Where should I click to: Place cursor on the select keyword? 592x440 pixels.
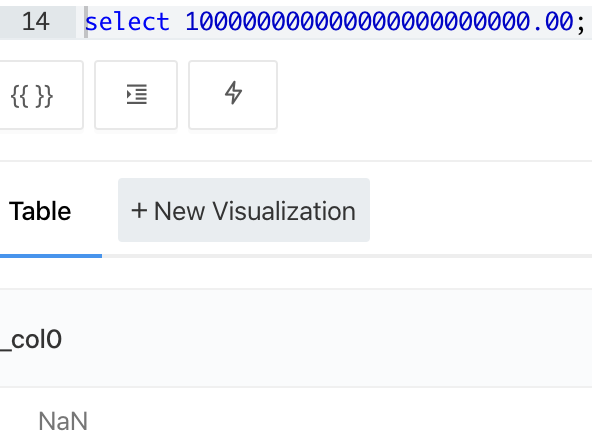pyautogui.click(x=127, y=22)
